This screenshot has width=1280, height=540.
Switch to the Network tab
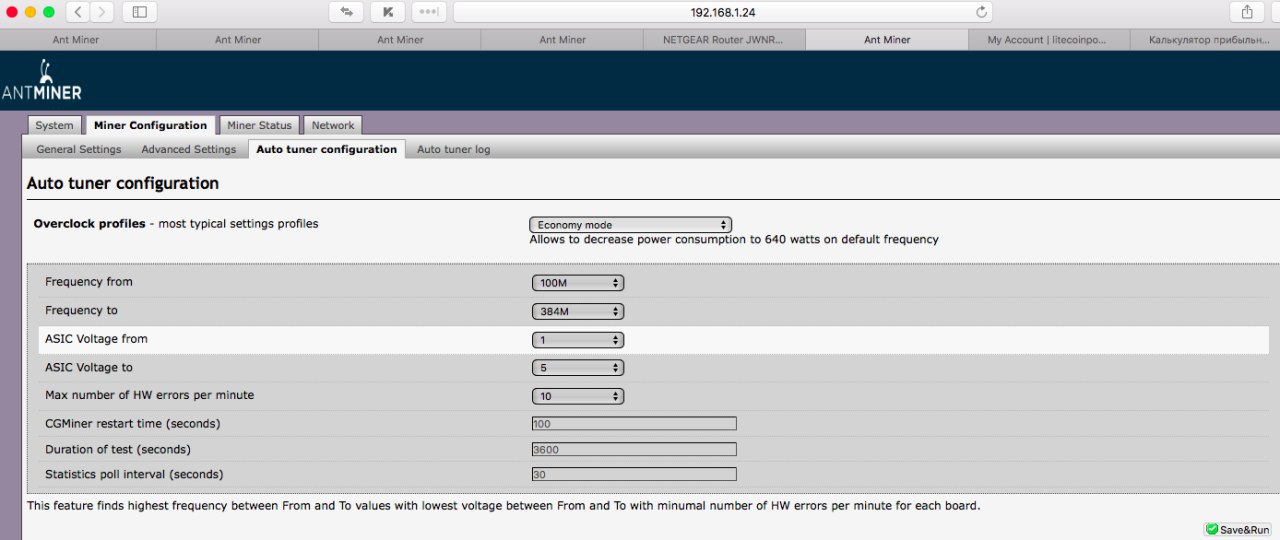tap(333, 125)
